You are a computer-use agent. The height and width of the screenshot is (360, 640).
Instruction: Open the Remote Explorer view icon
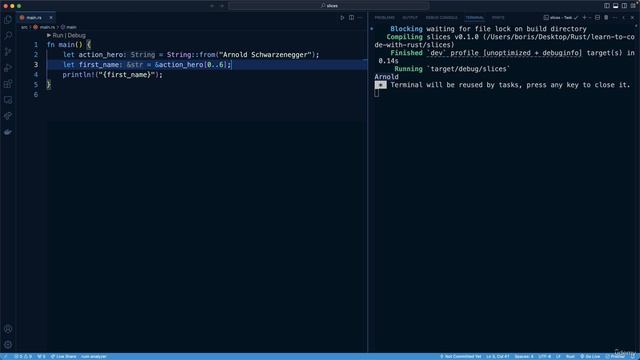(8, 100)
